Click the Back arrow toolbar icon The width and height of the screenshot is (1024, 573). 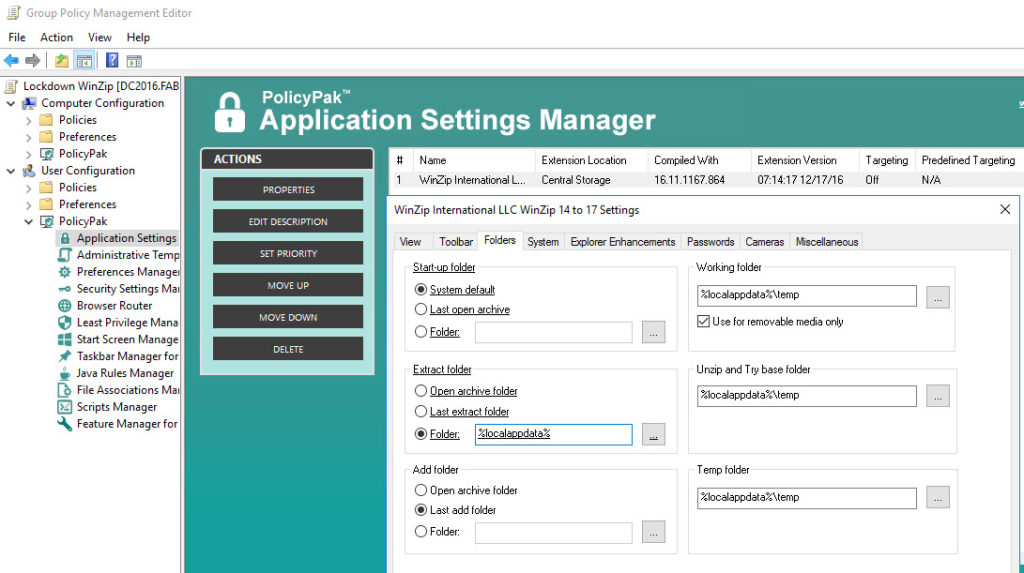[11, 61]
